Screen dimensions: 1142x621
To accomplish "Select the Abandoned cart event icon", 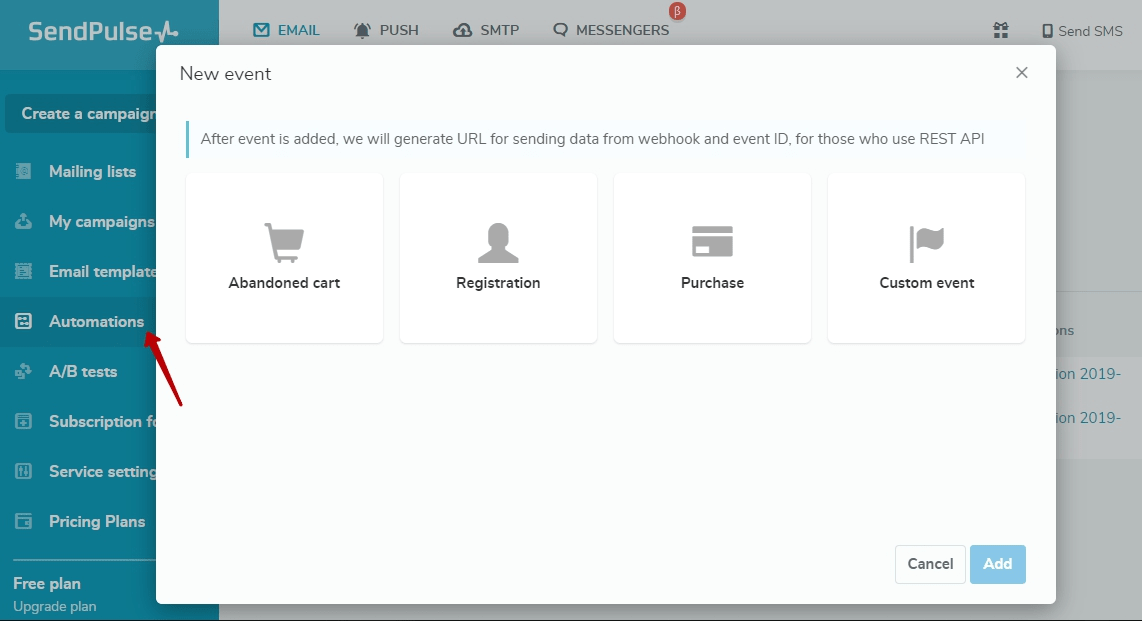I will [x=284, y=239].
